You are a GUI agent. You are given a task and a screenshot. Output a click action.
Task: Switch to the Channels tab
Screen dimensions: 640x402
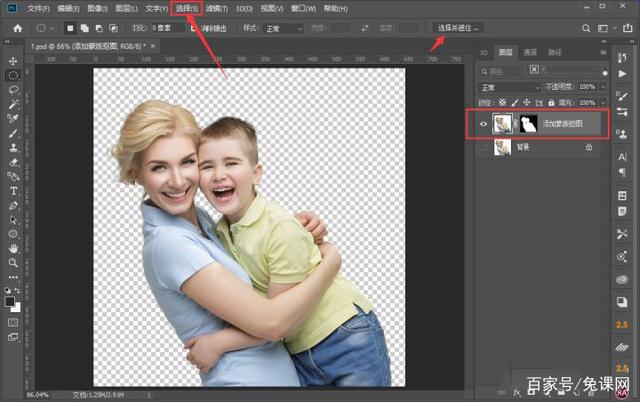(x=530, y=52)
